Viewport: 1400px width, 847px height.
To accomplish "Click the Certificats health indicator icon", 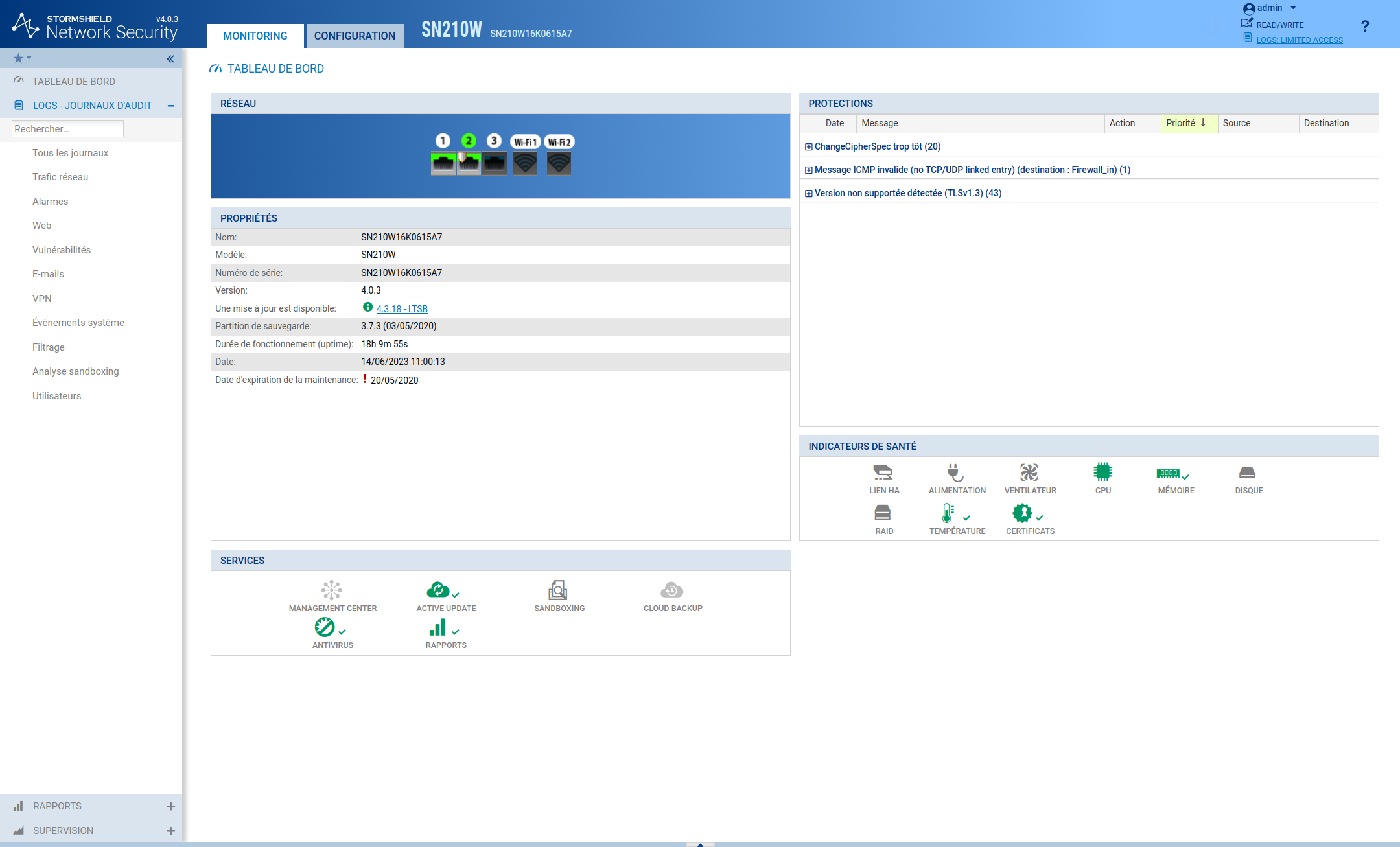I will point(1022,513).
